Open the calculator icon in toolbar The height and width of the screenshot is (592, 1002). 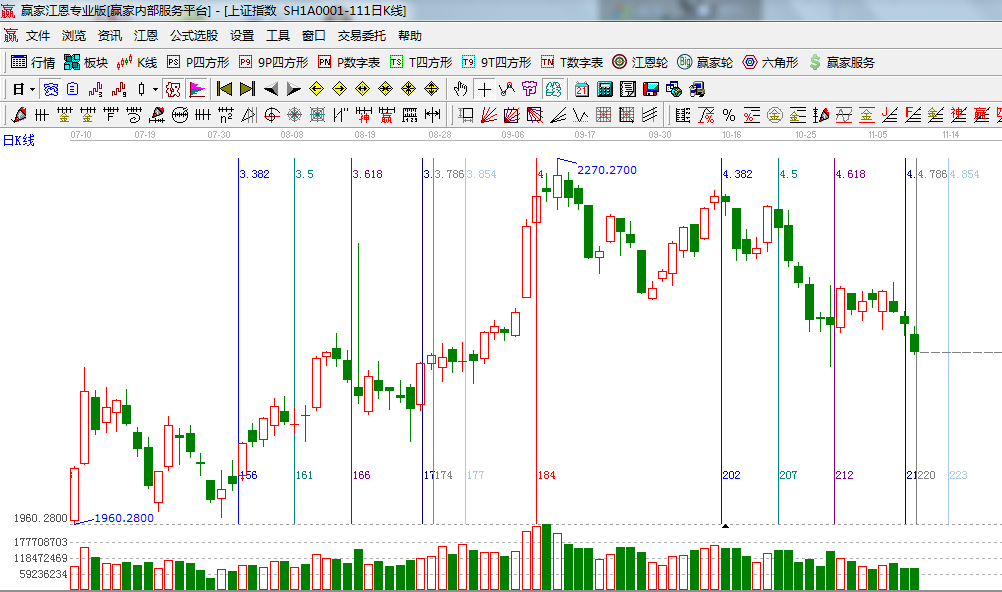click(x=604, y=89)
